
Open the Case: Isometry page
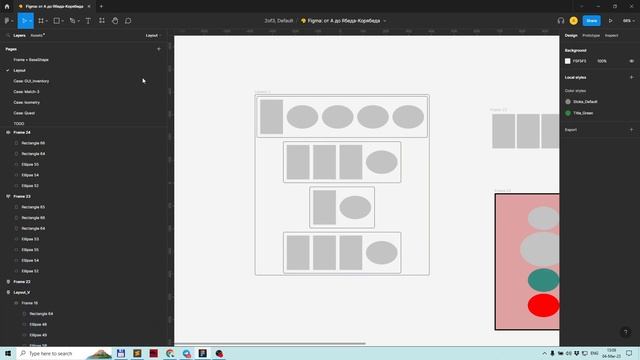point(27,102)
